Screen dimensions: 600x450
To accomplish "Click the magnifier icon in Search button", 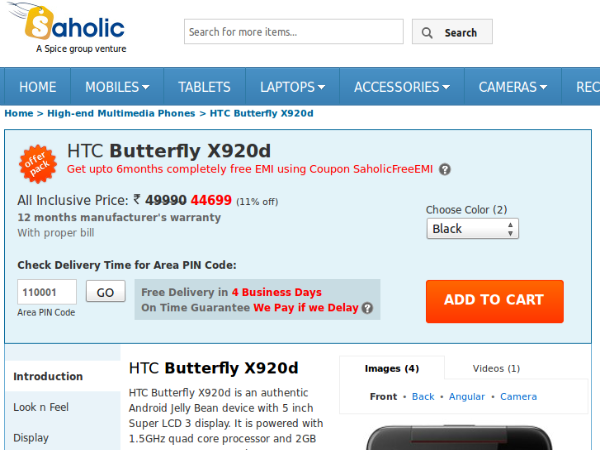I will 428,33.
